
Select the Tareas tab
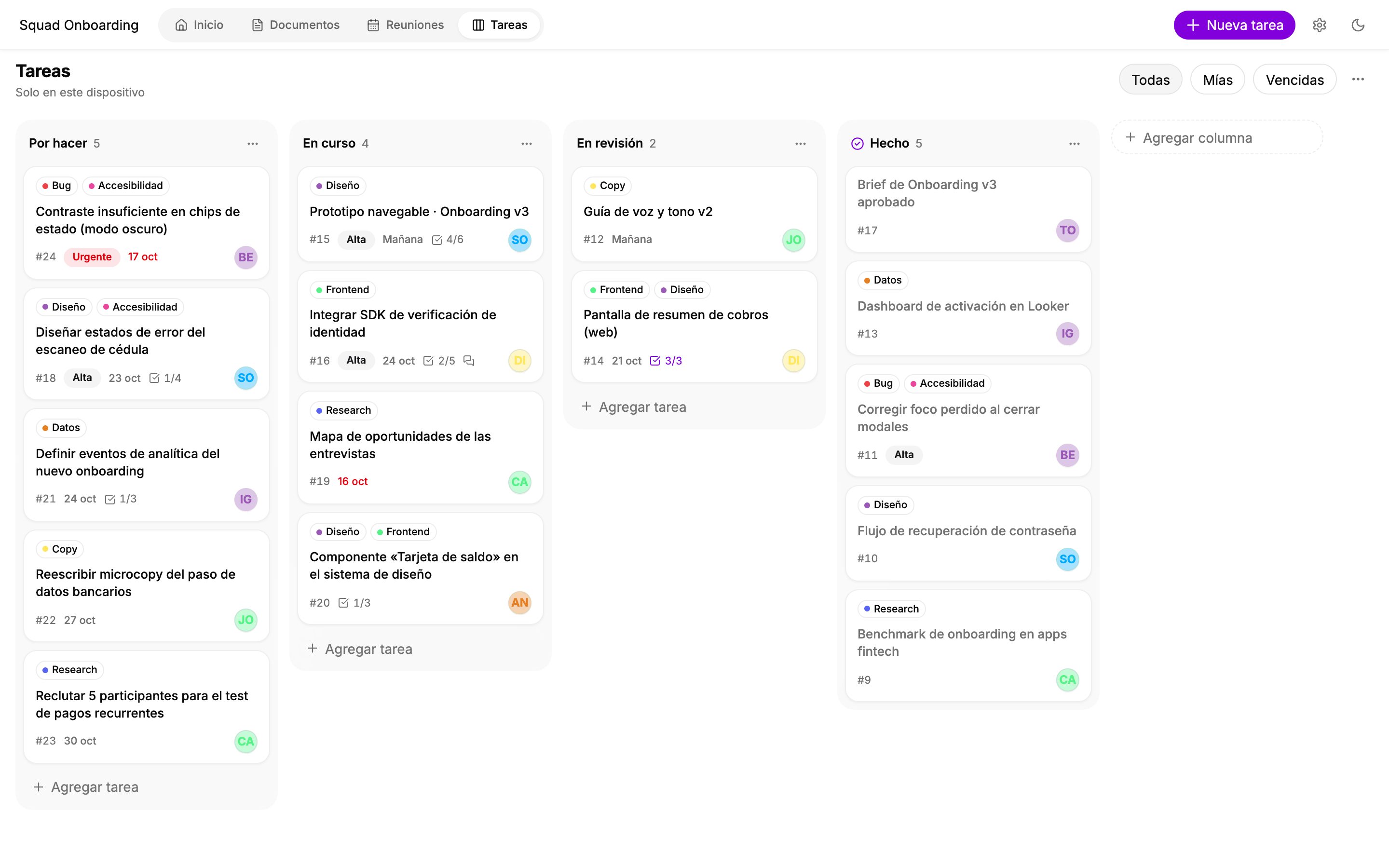pos(499,25)
